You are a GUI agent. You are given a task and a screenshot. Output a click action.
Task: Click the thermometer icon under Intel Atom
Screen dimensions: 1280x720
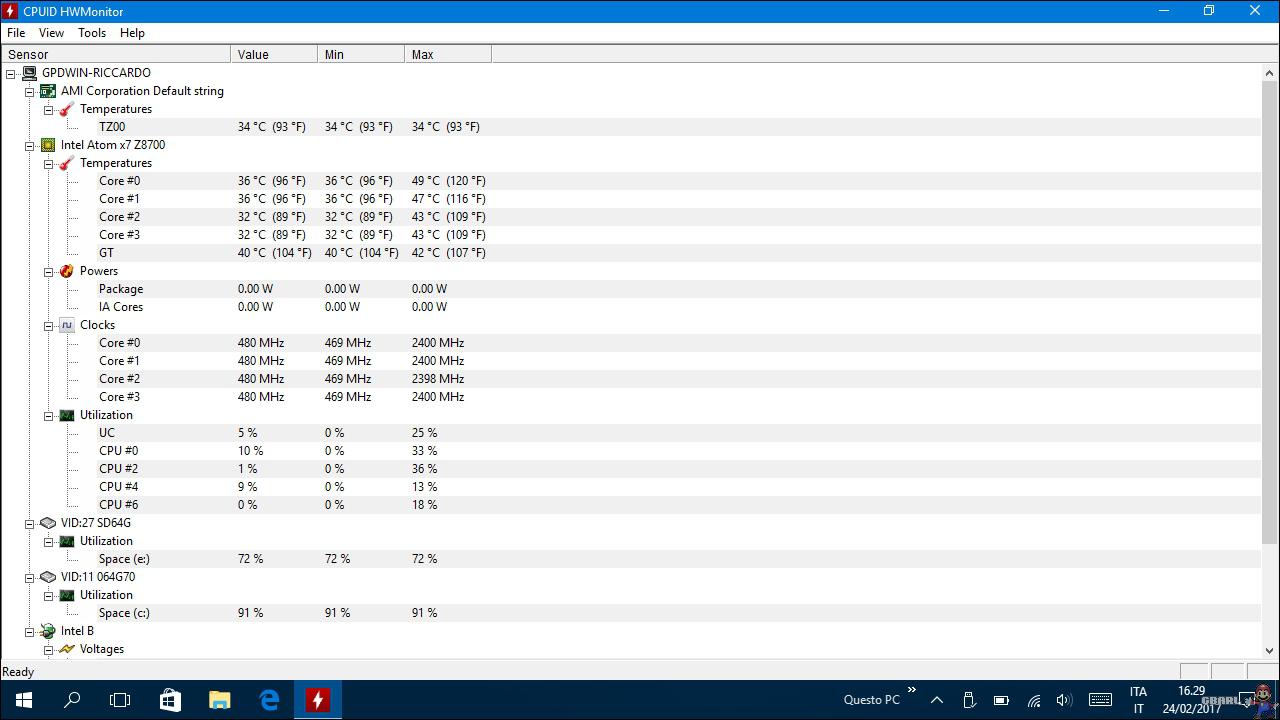tap(66, 163)
